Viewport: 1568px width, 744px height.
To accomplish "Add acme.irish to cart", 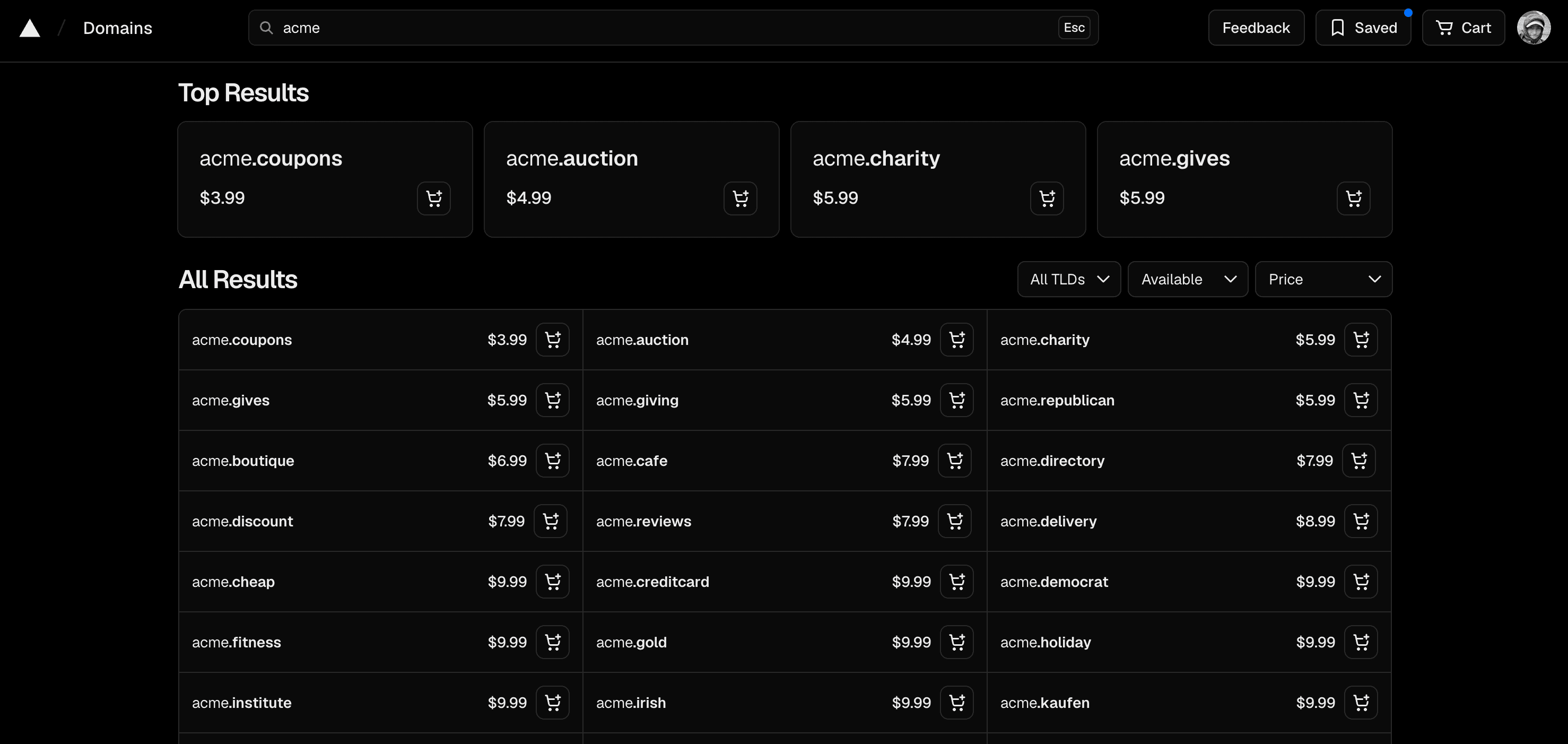I will pos(957,703).
